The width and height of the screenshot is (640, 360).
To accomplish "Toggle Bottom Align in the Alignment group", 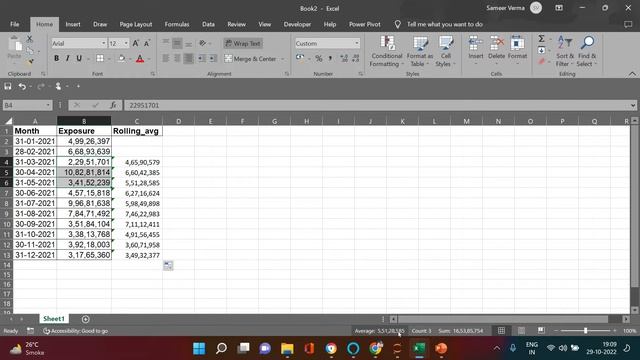I will point(188,43).
